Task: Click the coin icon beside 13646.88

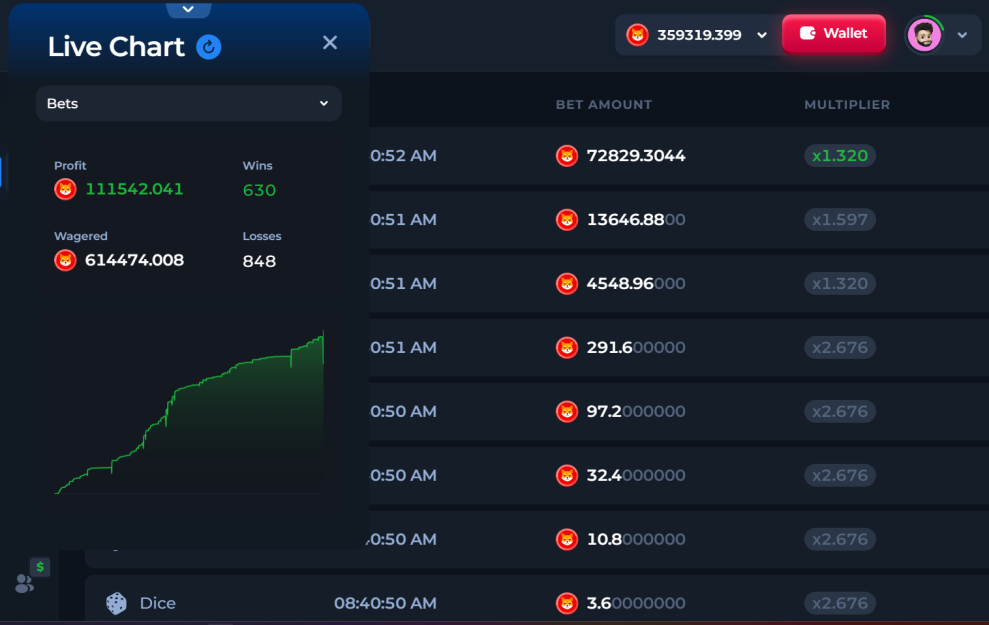Action: [567, 219]
